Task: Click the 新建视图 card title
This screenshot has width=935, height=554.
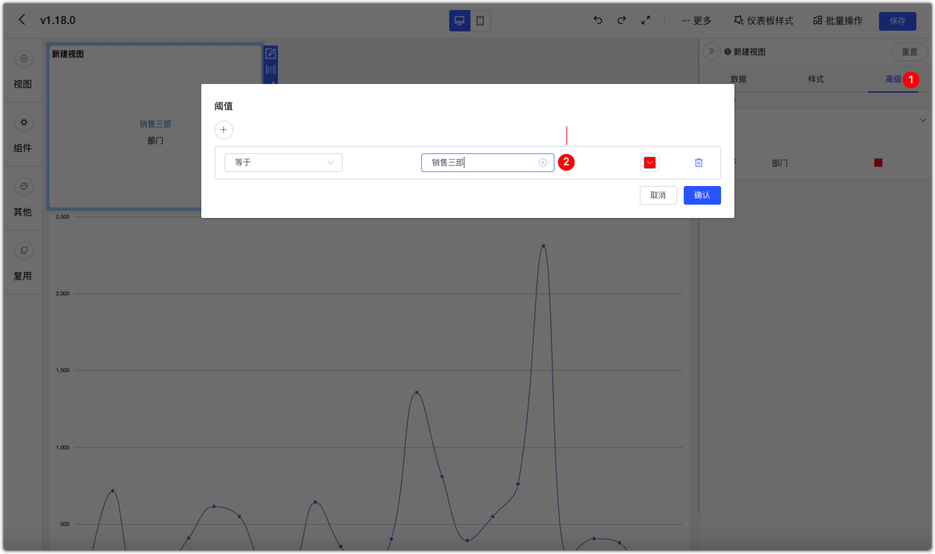Action: tap(67, 54)
